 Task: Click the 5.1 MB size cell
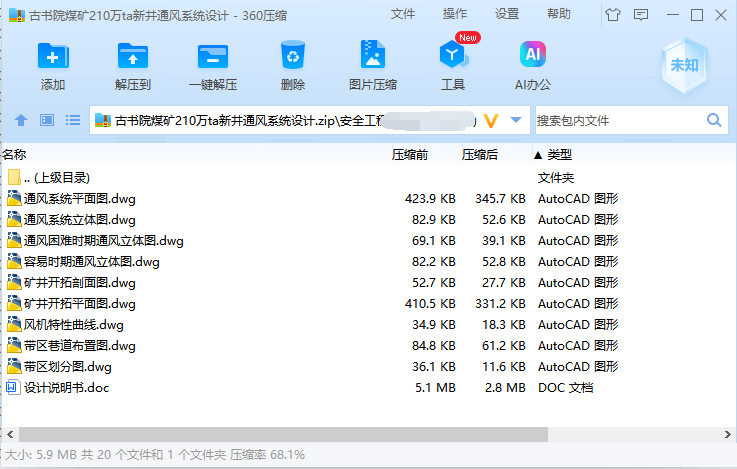pos(435,387)
